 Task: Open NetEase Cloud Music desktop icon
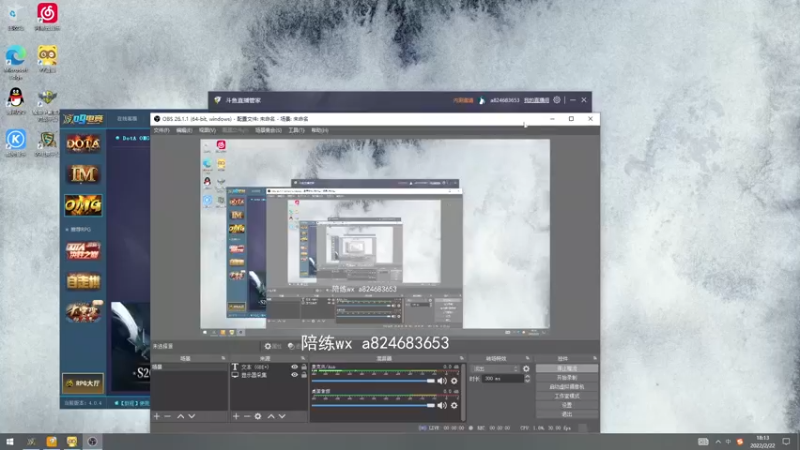pos(47,16)
